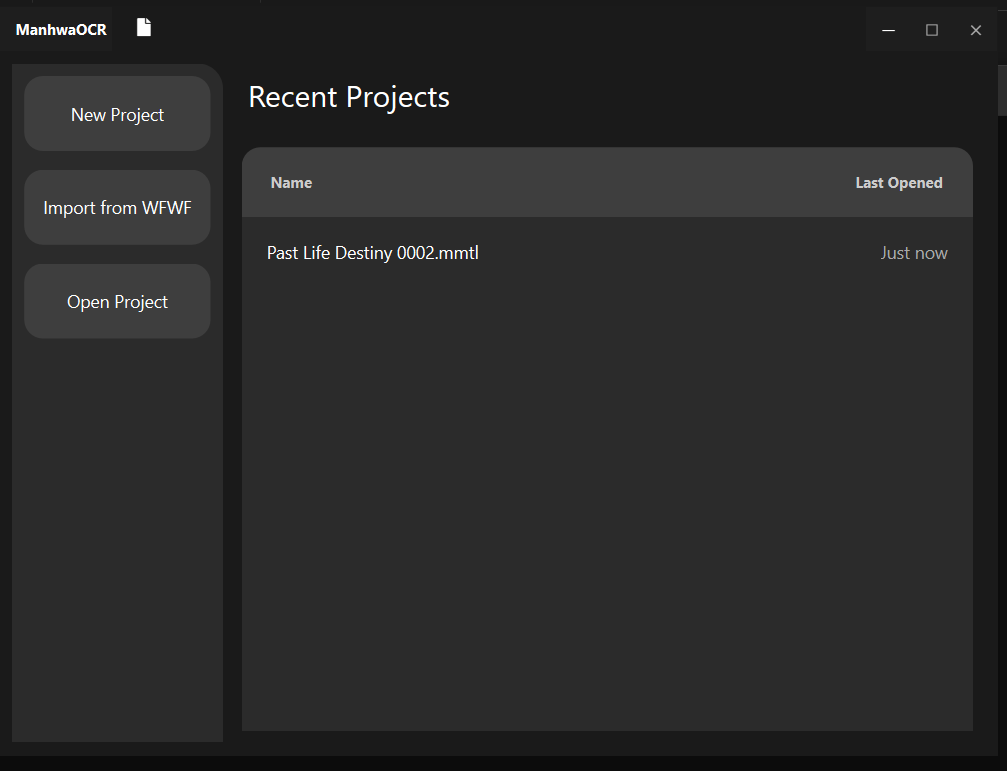Screen dimensions: 1007x771
Task: Grab the vertical scrollbar thumb at right edge
Action: coord(1001,90)
